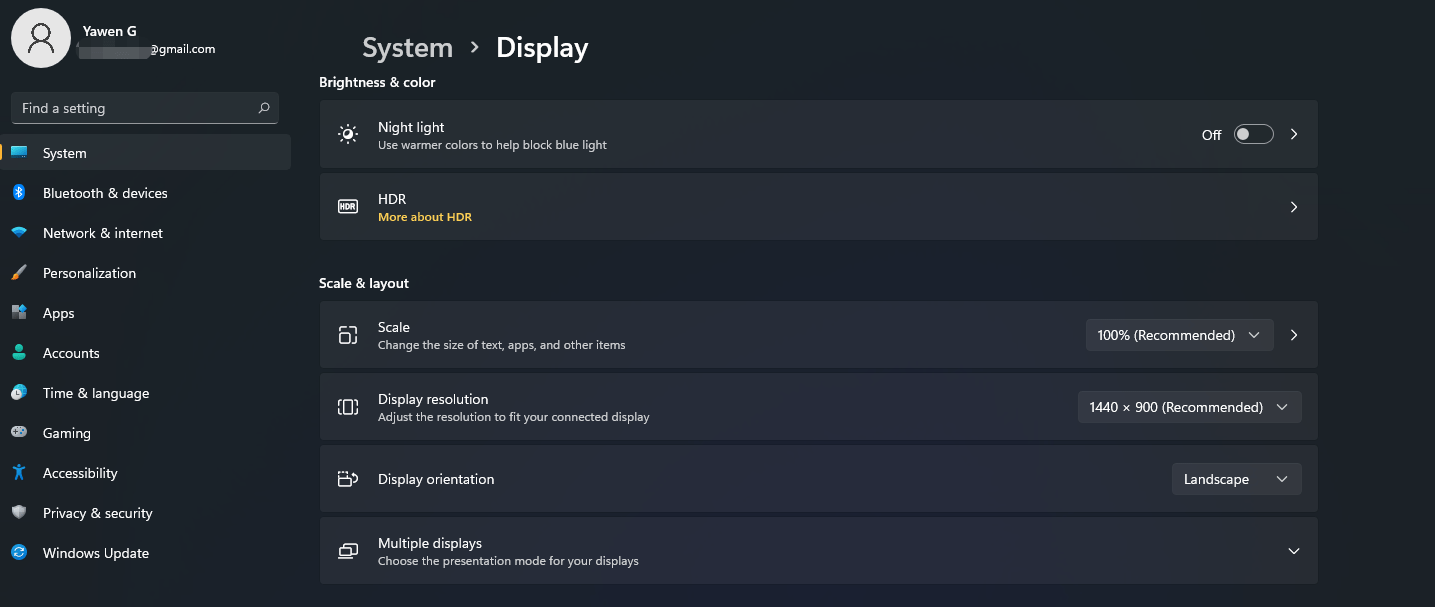
Task: Click the Windows Update sync icon
Action: pos(19,553)
